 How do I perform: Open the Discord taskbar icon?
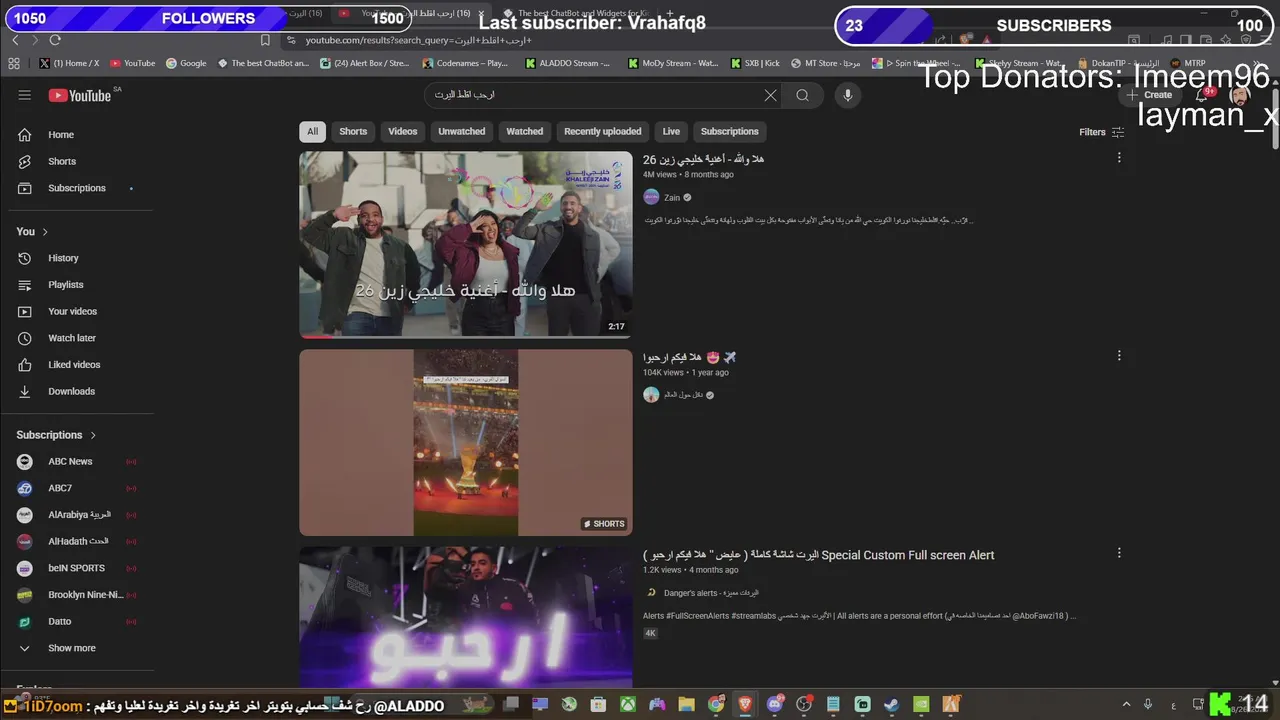pos(775,705)
